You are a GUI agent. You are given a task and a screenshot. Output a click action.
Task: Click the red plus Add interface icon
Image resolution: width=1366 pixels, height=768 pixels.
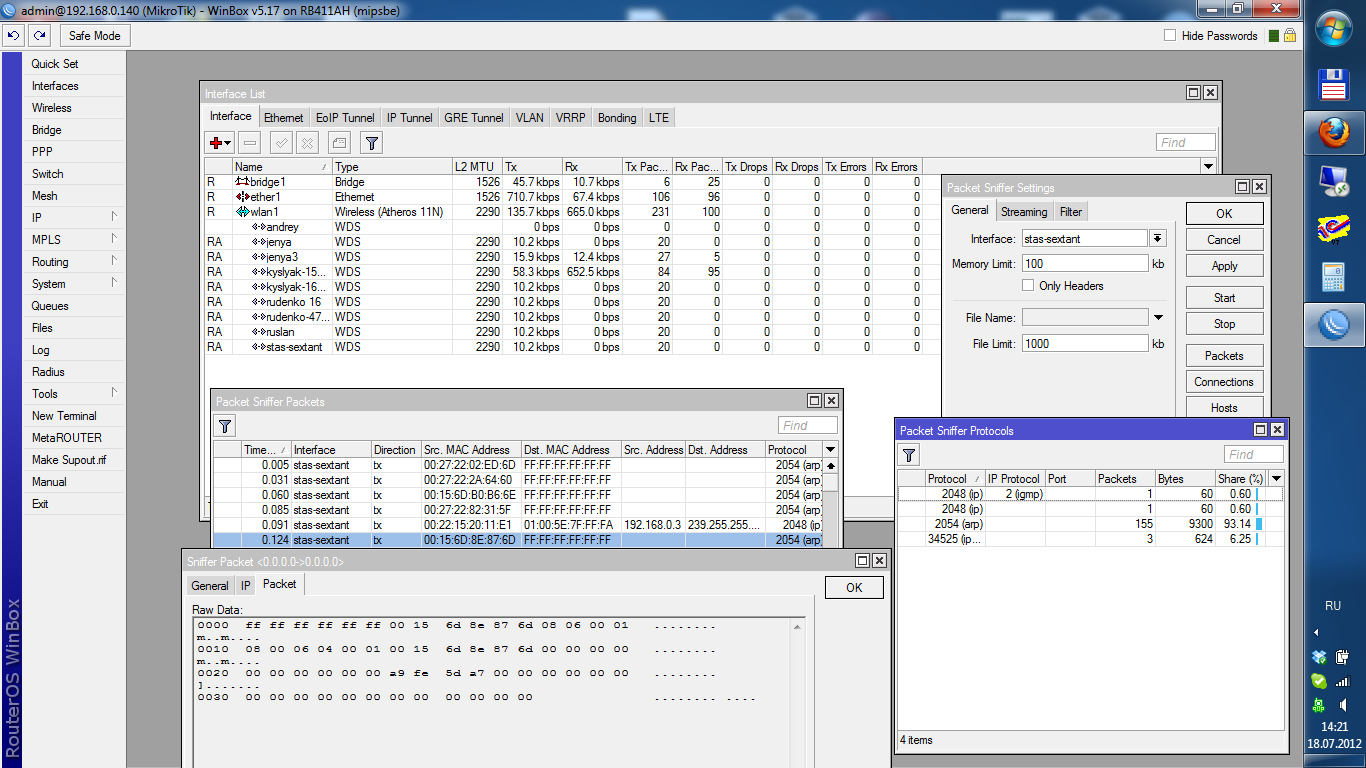219,143
